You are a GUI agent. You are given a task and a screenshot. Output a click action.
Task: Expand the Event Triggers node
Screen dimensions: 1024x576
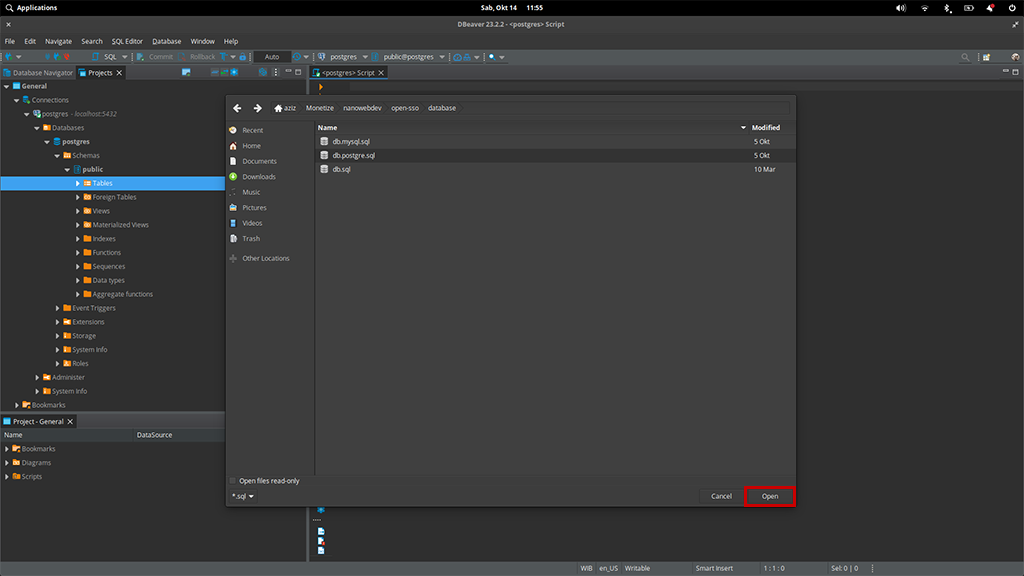point(58,308)
